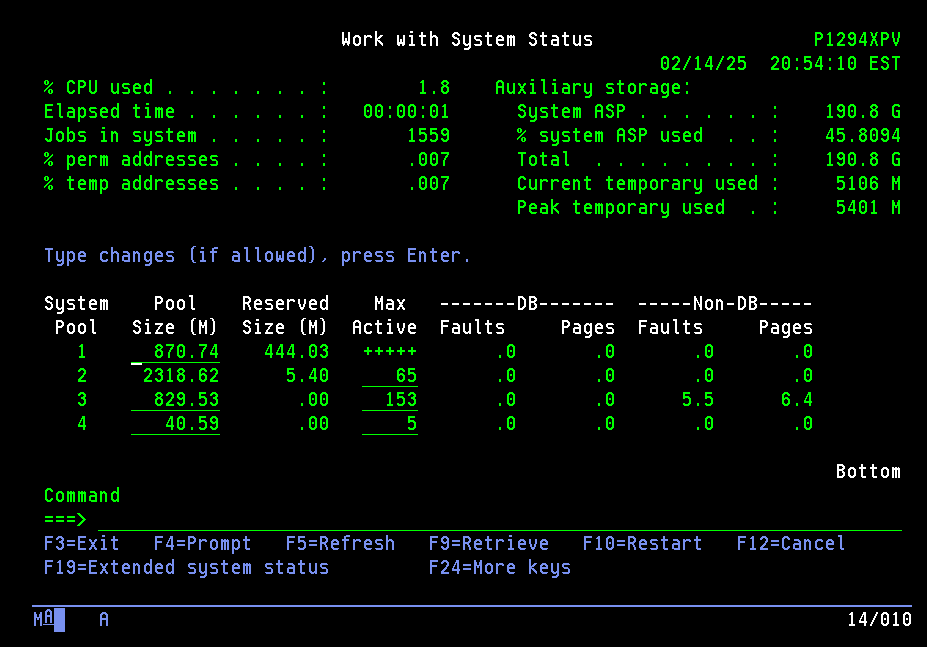Click the elapsed time value 00:00:01
The image size is (927, 647).
pos(406,112)
